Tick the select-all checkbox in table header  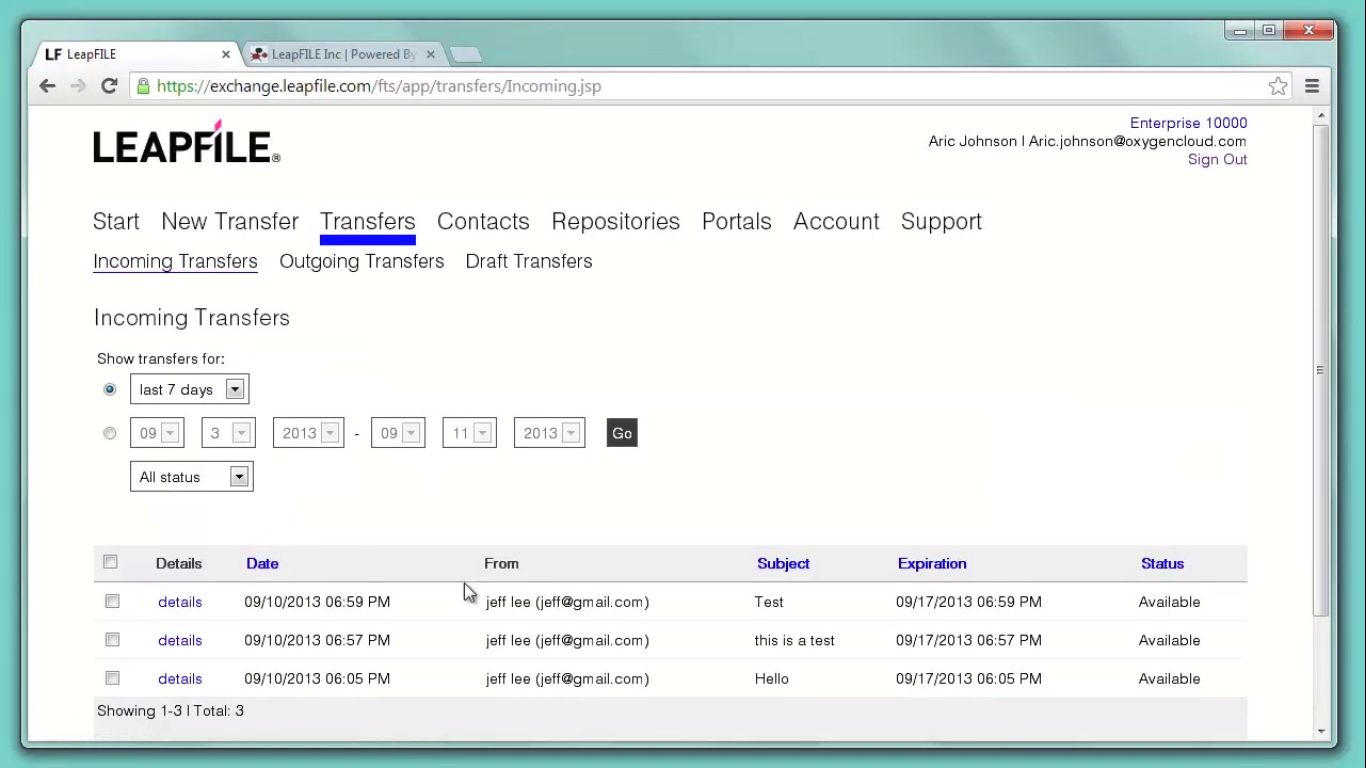[110, 562]
